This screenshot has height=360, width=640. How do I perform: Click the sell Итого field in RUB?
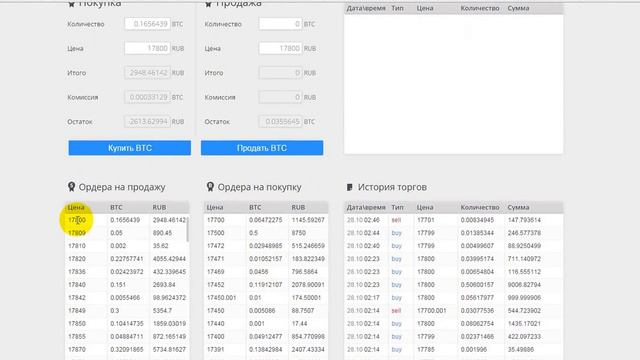280,73
